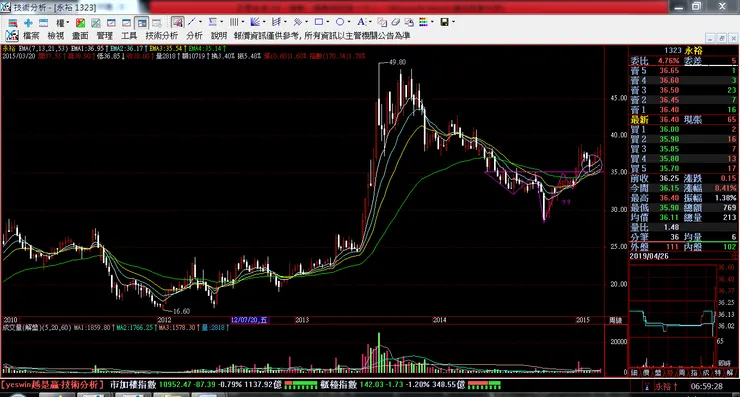740x397 pixels.
Task: Toggle the pressed drawing mode button
Action: (177, 22)
